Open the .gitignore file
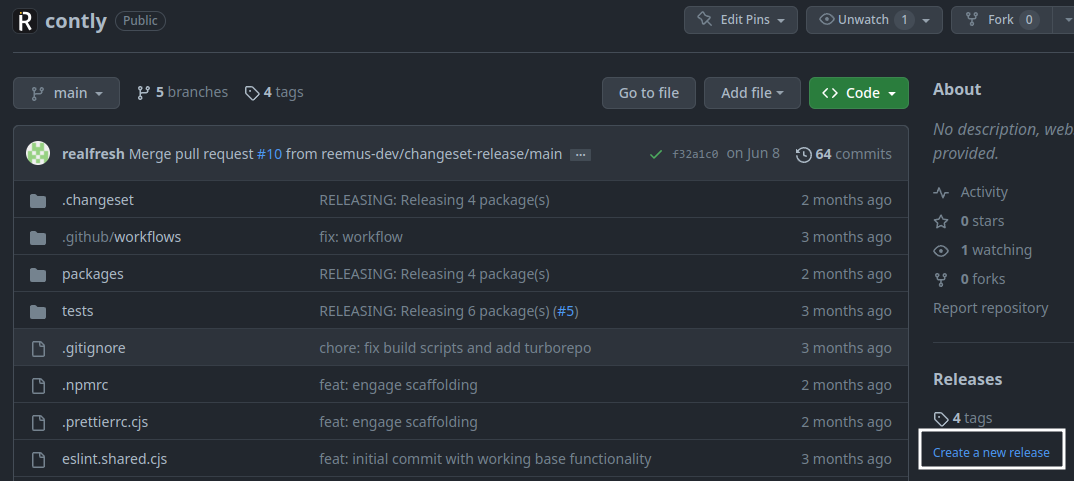Image resolution: width=1074 pixels, height=481 pixels. click(94, 348)
